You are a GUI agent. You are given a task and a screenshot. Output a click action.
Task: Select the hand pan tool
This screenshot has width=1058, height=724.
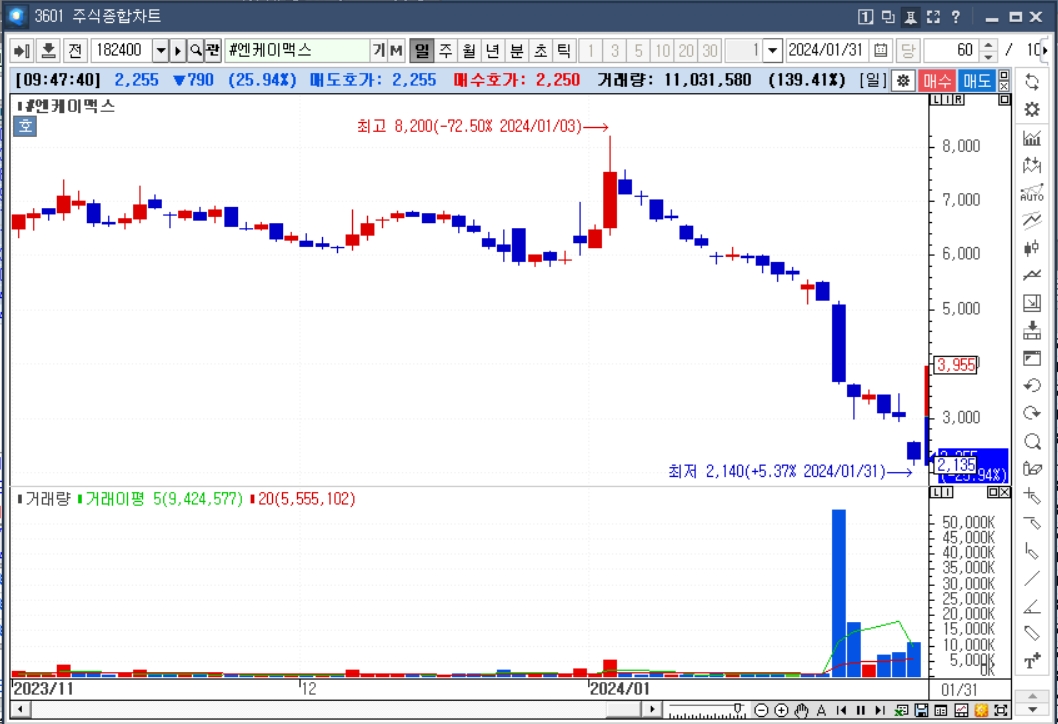pos(801,710)
